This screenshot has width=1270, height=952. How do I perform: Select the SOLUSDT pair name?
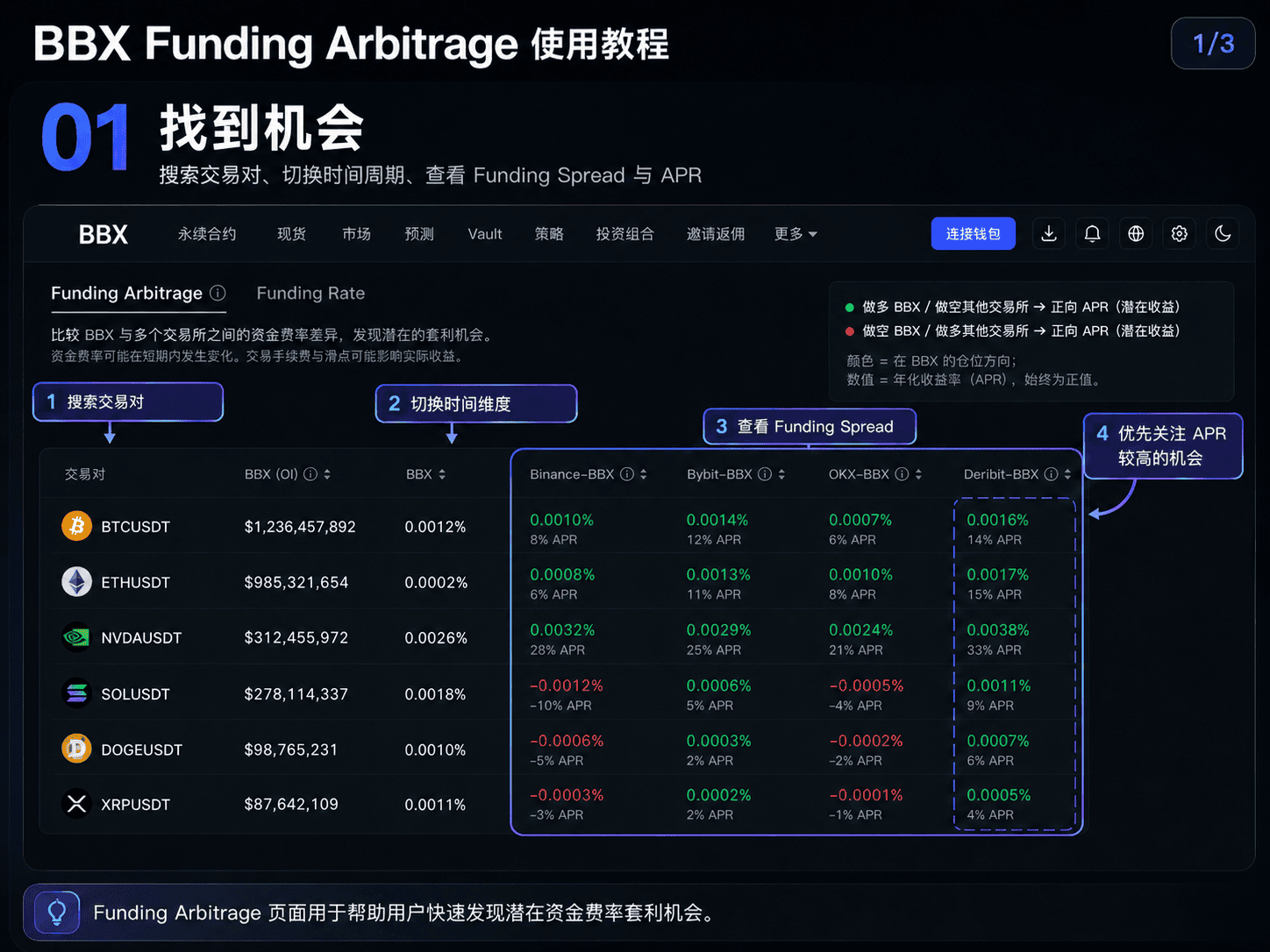(x=135, y=694)
